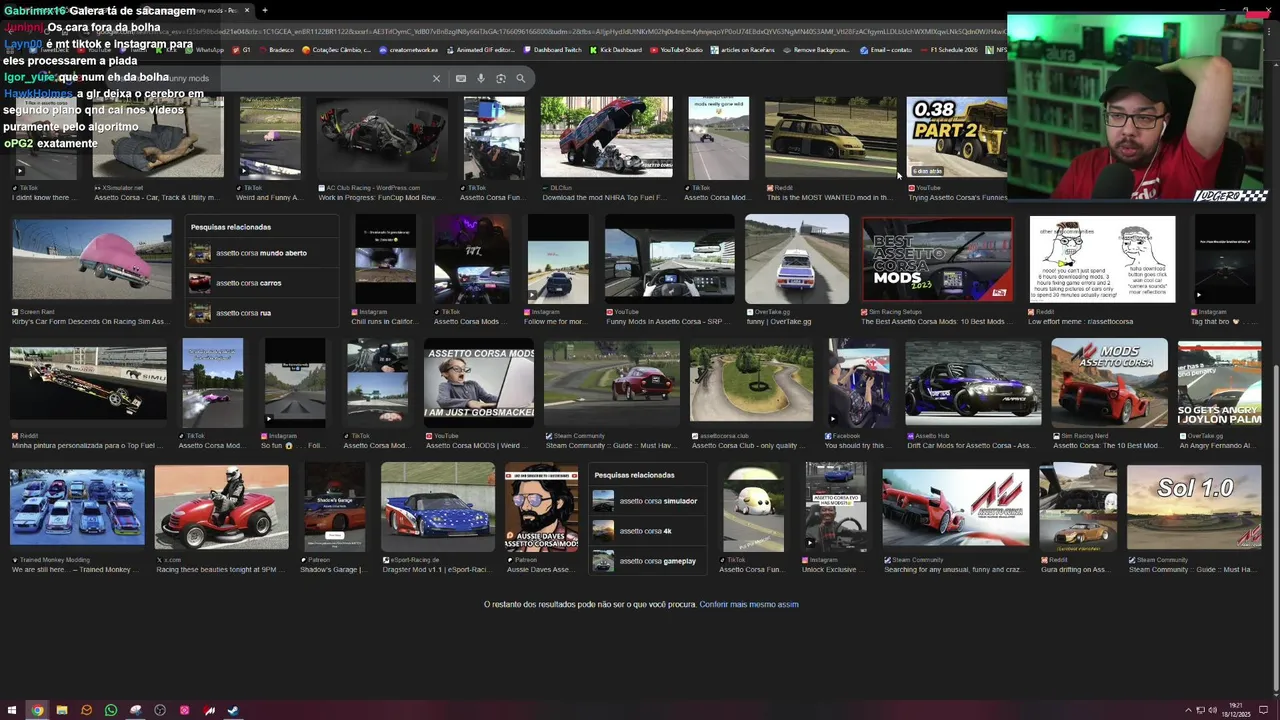Click the taskbar clock showing 19:21
Screen dimensions: 1280x720
coord(1238,710)
